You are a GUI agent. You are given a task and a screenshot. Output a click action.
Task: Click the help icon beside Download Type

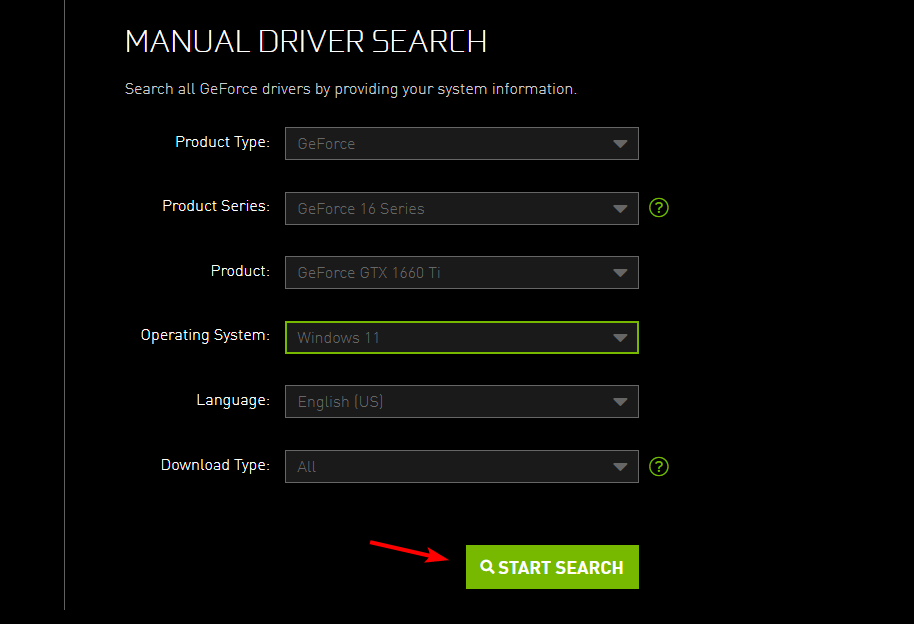(659, 467)
